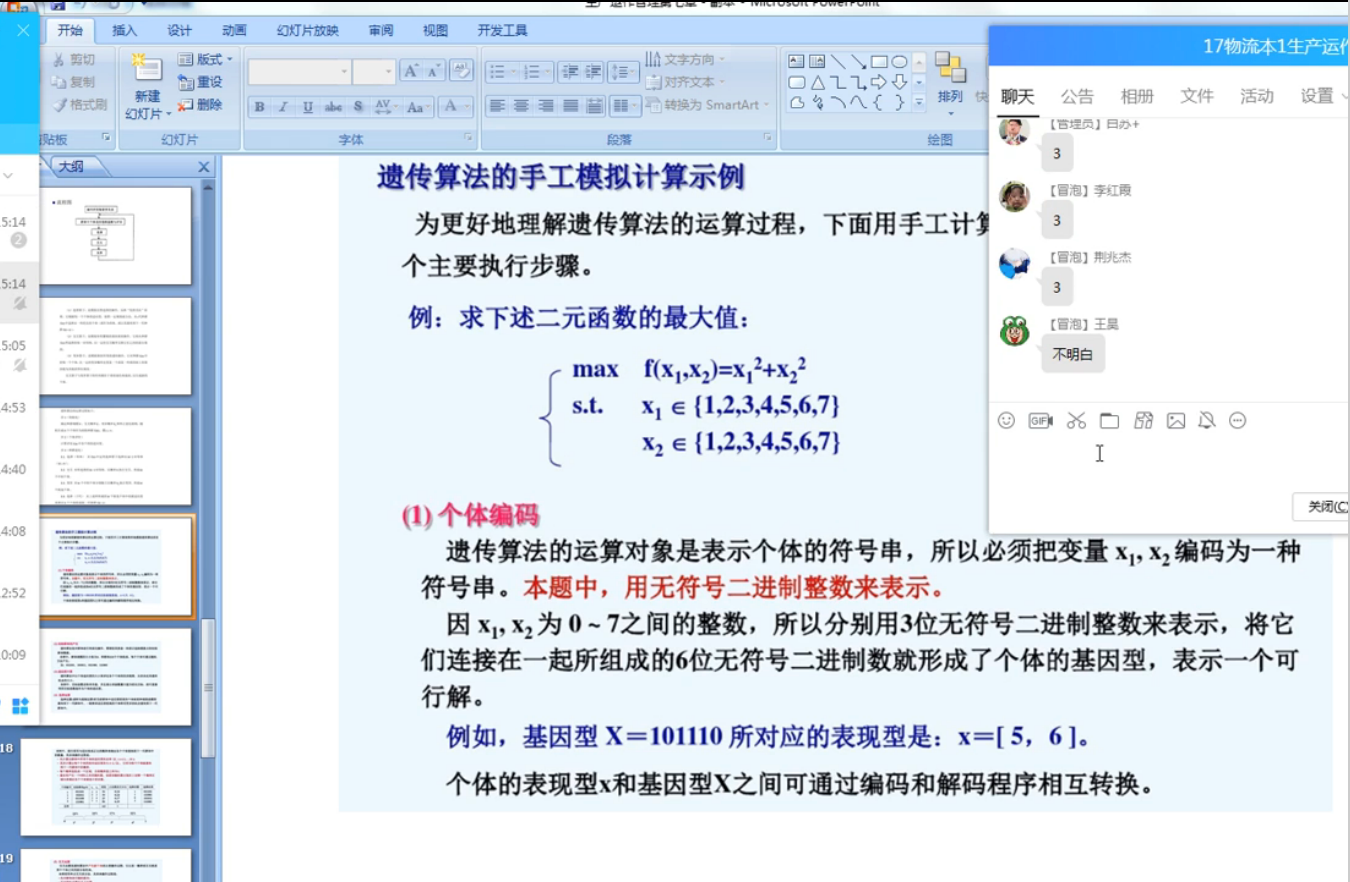Open the 文件 tab in chat window

1197,96
